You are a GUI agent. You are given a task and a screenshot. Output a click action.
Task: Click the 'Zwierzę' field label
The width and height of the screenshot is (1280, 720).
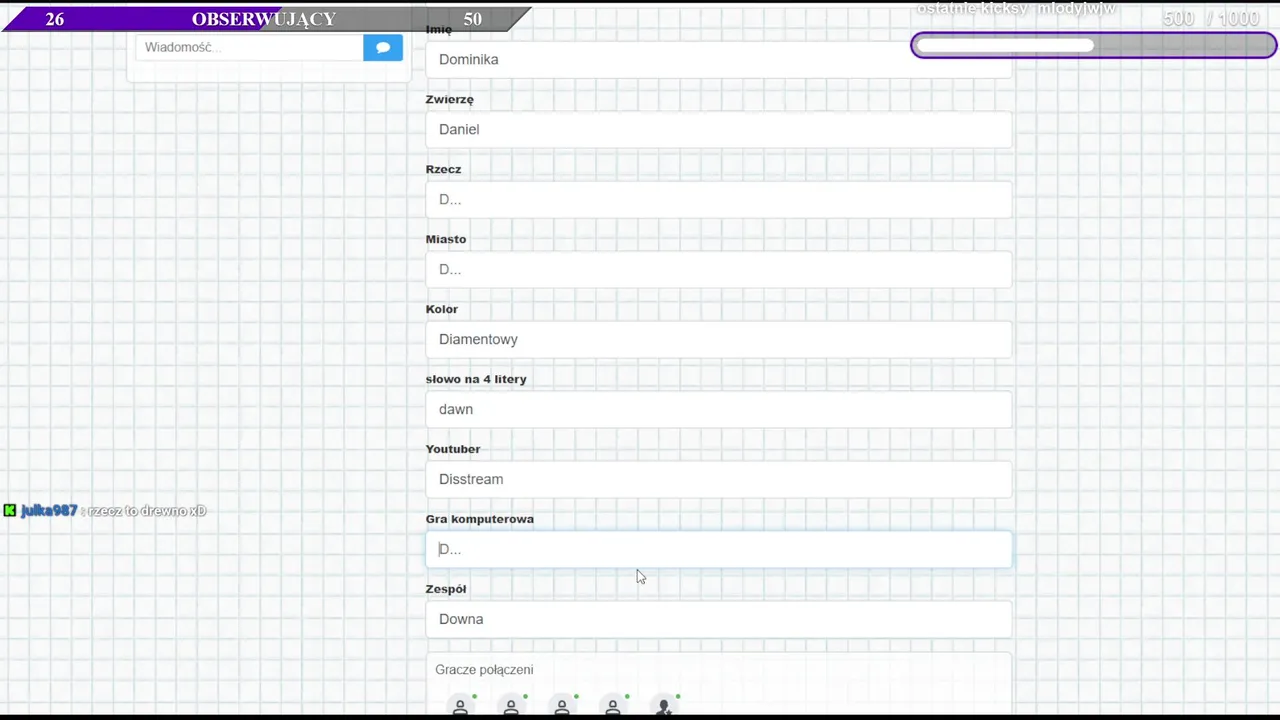point(450,99)
